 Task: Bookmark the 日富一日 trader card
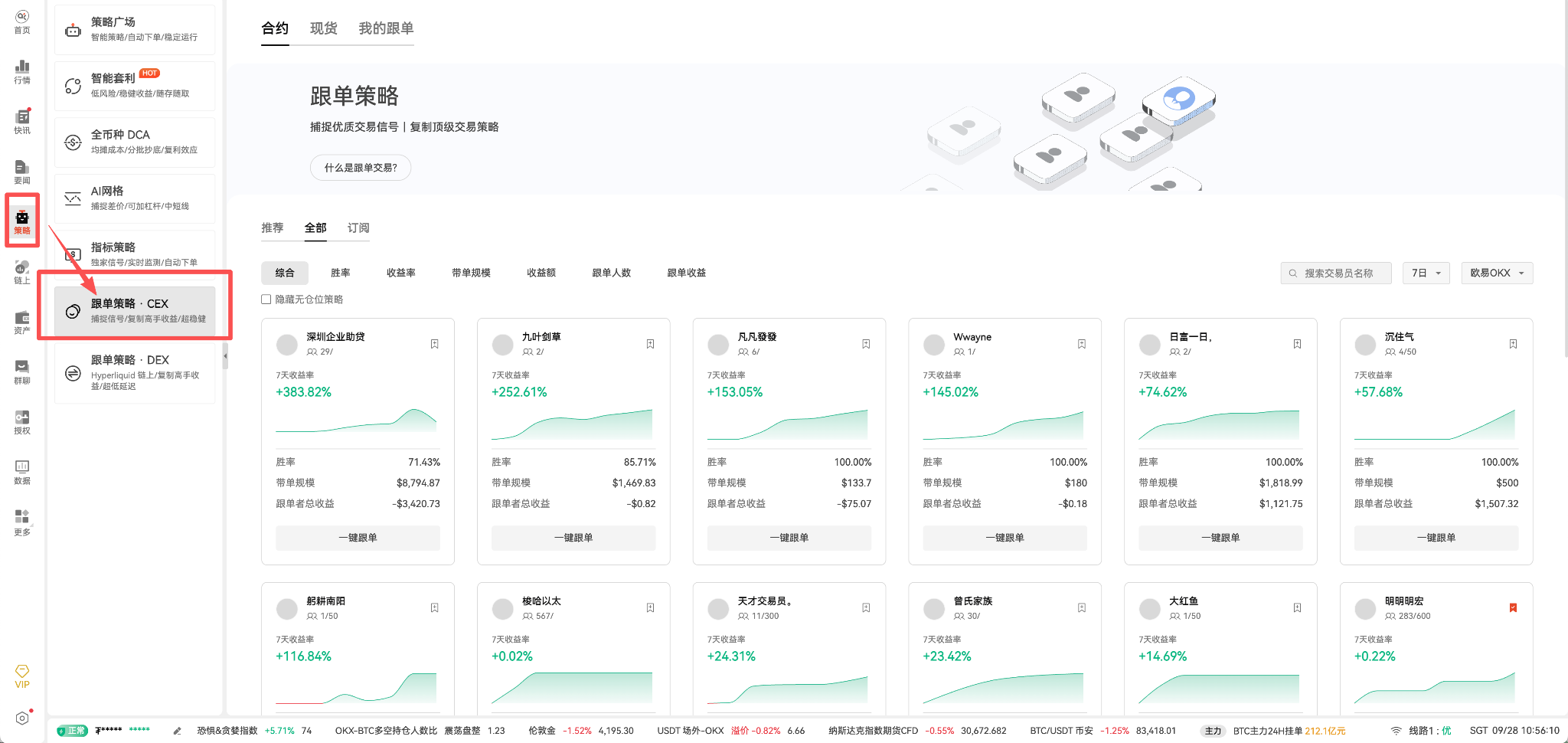pyautogui.click(x=1297, y=344)
